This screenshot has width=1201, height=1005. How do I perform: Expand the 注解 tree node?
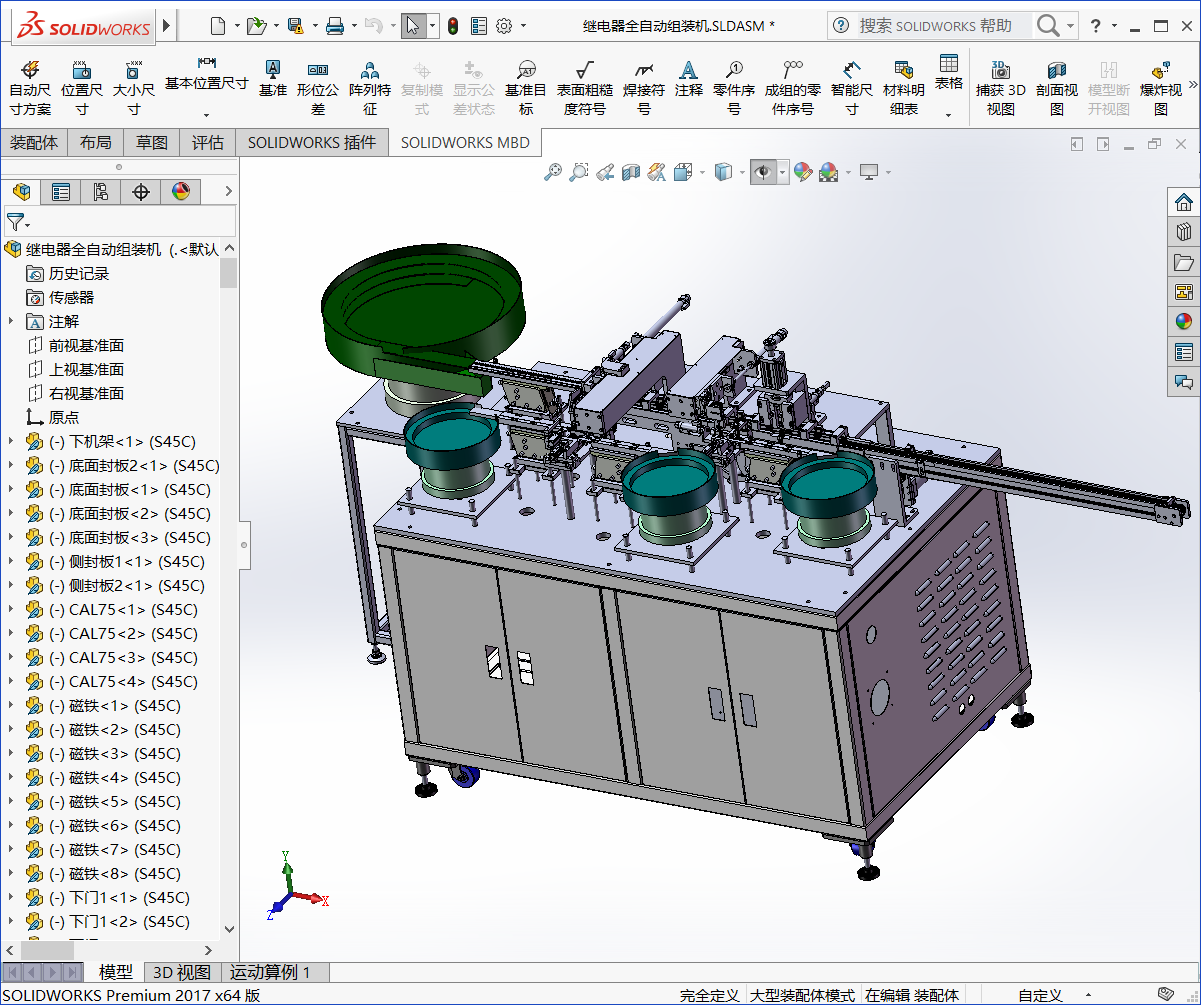click(x=11, y=321)
